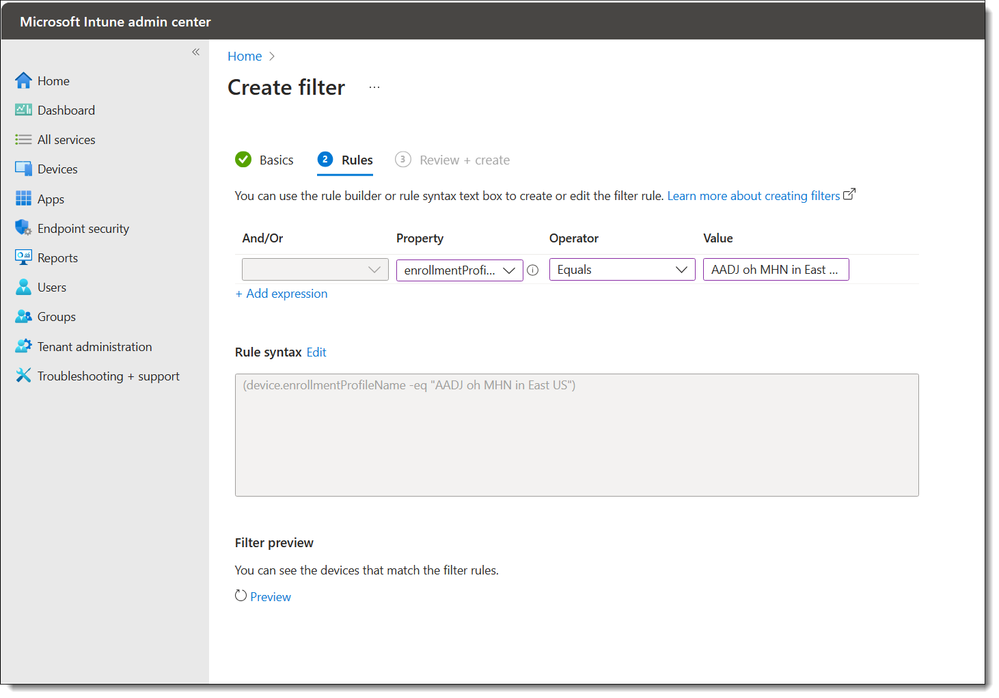Select the All services list icon

click(24, 139)
